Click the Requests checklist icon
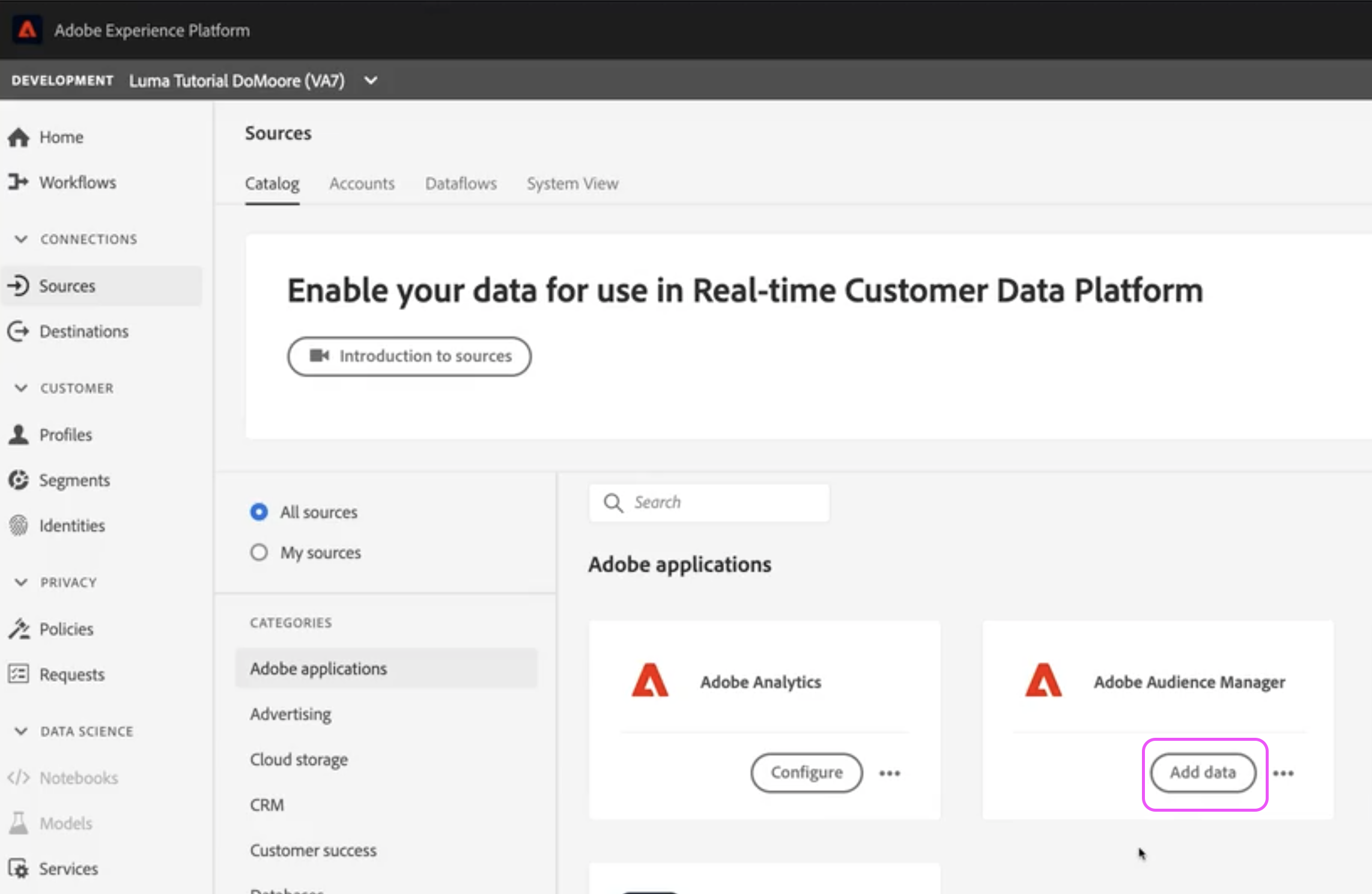The image size is (1372, 894). coord(18,674)
